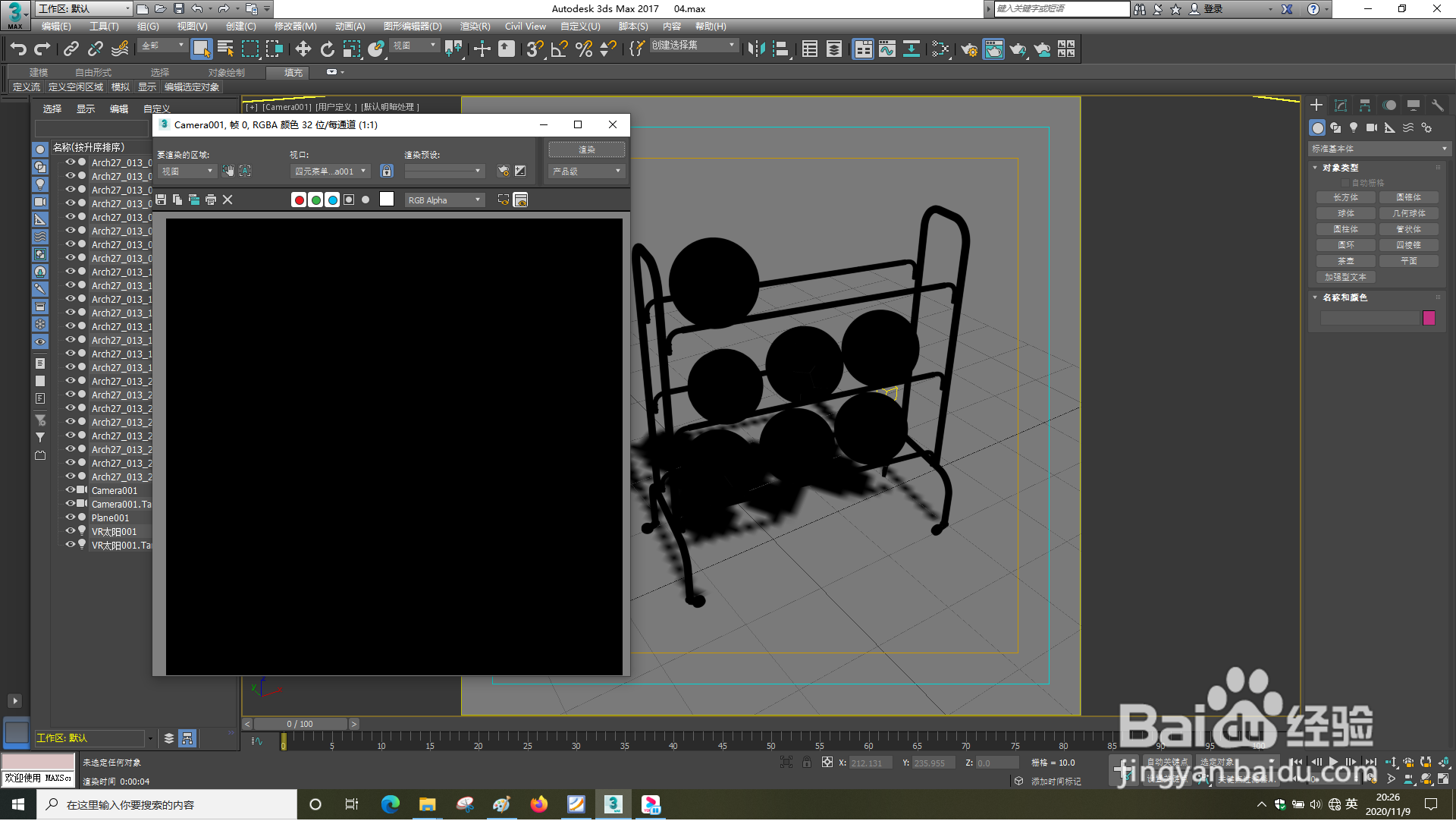This screenshot has height=821, width=1456.
Task: Open the Mirror tool in main toolbar
Action: [x=756, y=49]
